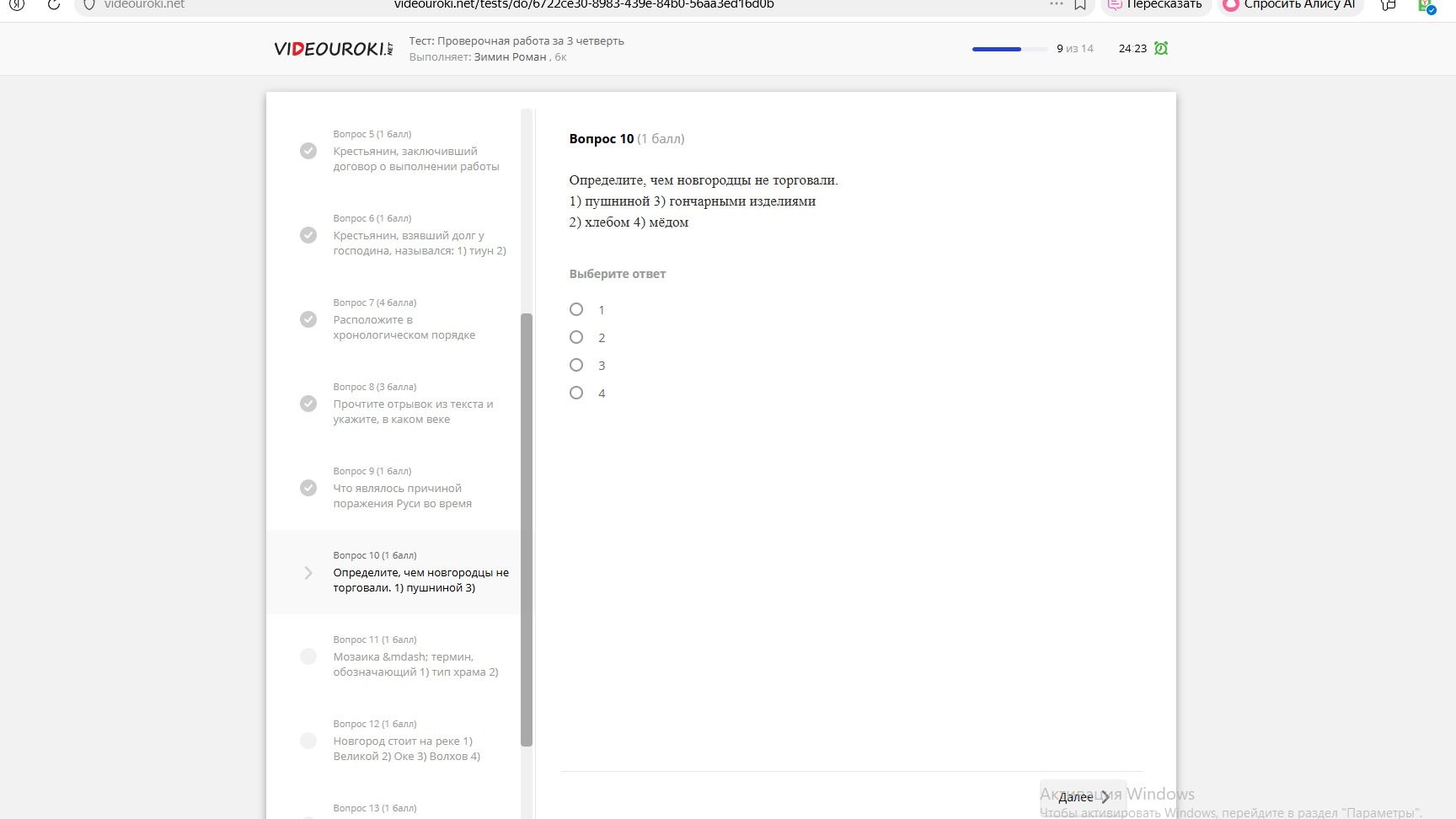The image size is (1456, 819).
Task: Click the empty status circle beside Вопрос 12
Action: 308,741
